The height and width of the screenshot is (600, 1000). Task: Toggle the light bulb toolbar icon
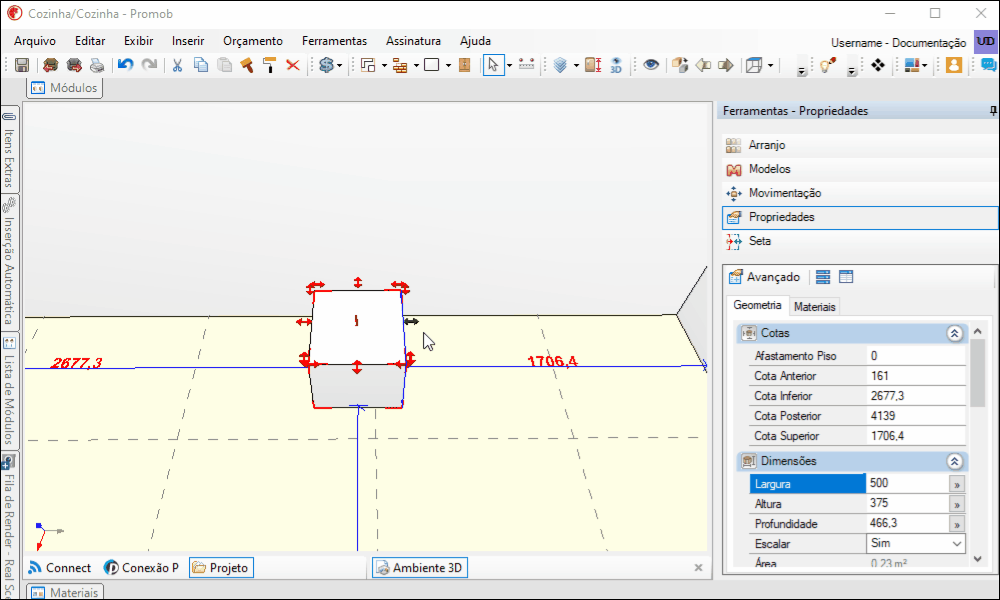click(x=828, y=65)
